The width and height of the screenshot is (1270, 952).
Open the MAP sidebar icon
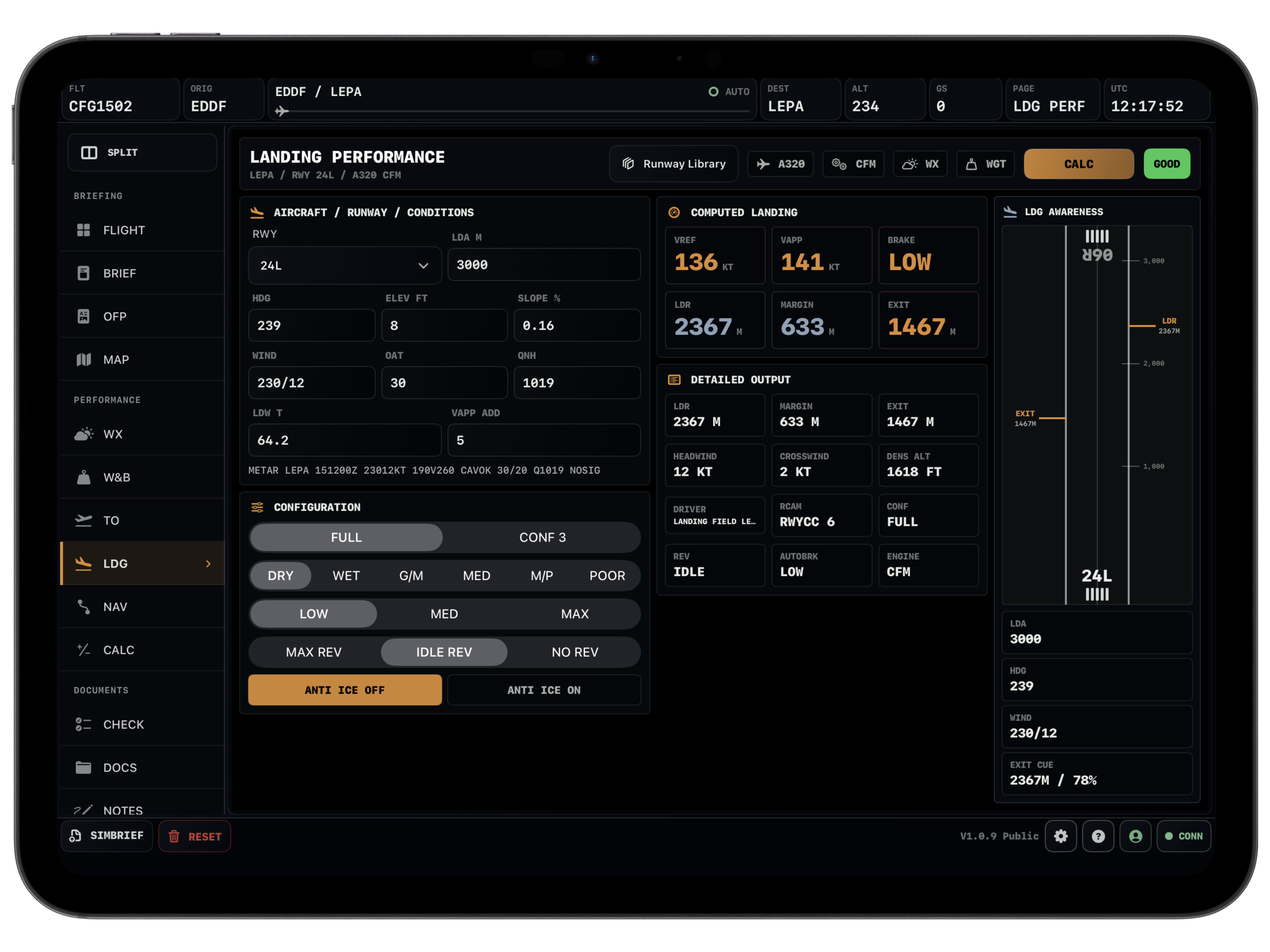tap(84, 360)
